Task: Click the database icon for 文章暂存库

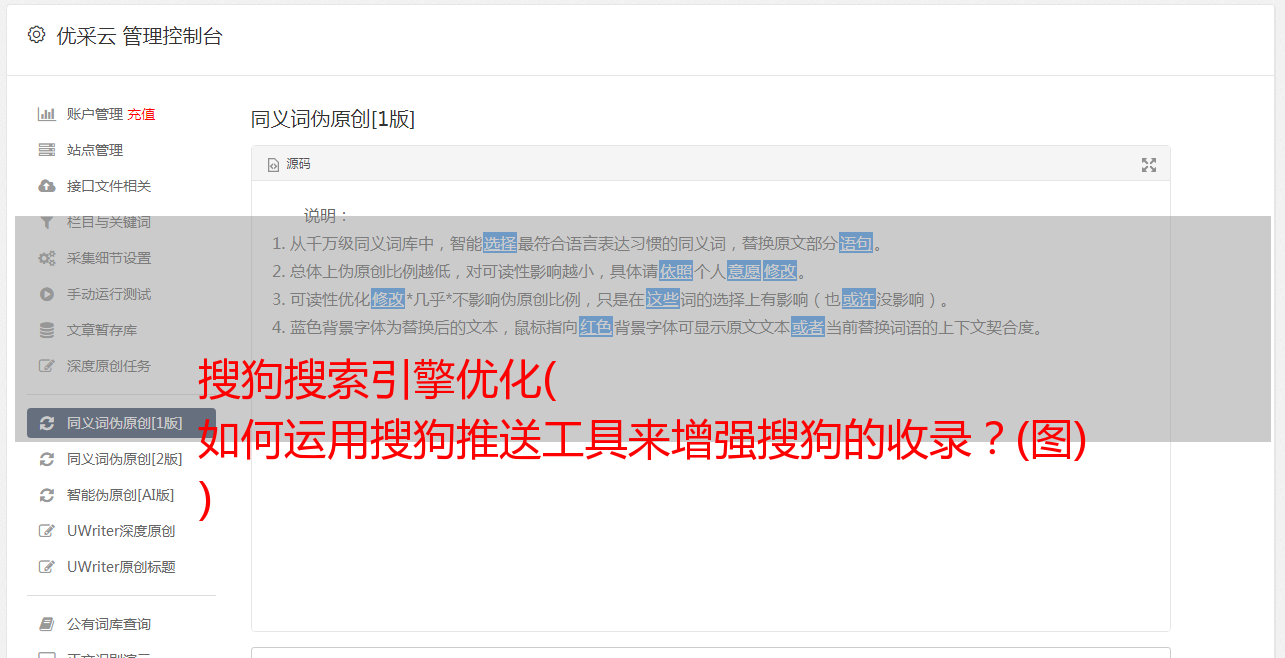Action: tap(46, 330)
